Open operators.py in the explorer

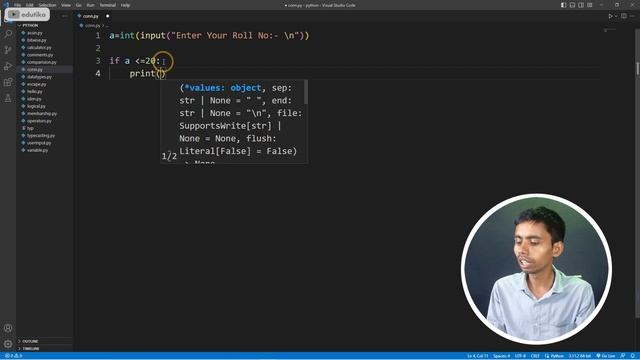click(x=39, y=121)
